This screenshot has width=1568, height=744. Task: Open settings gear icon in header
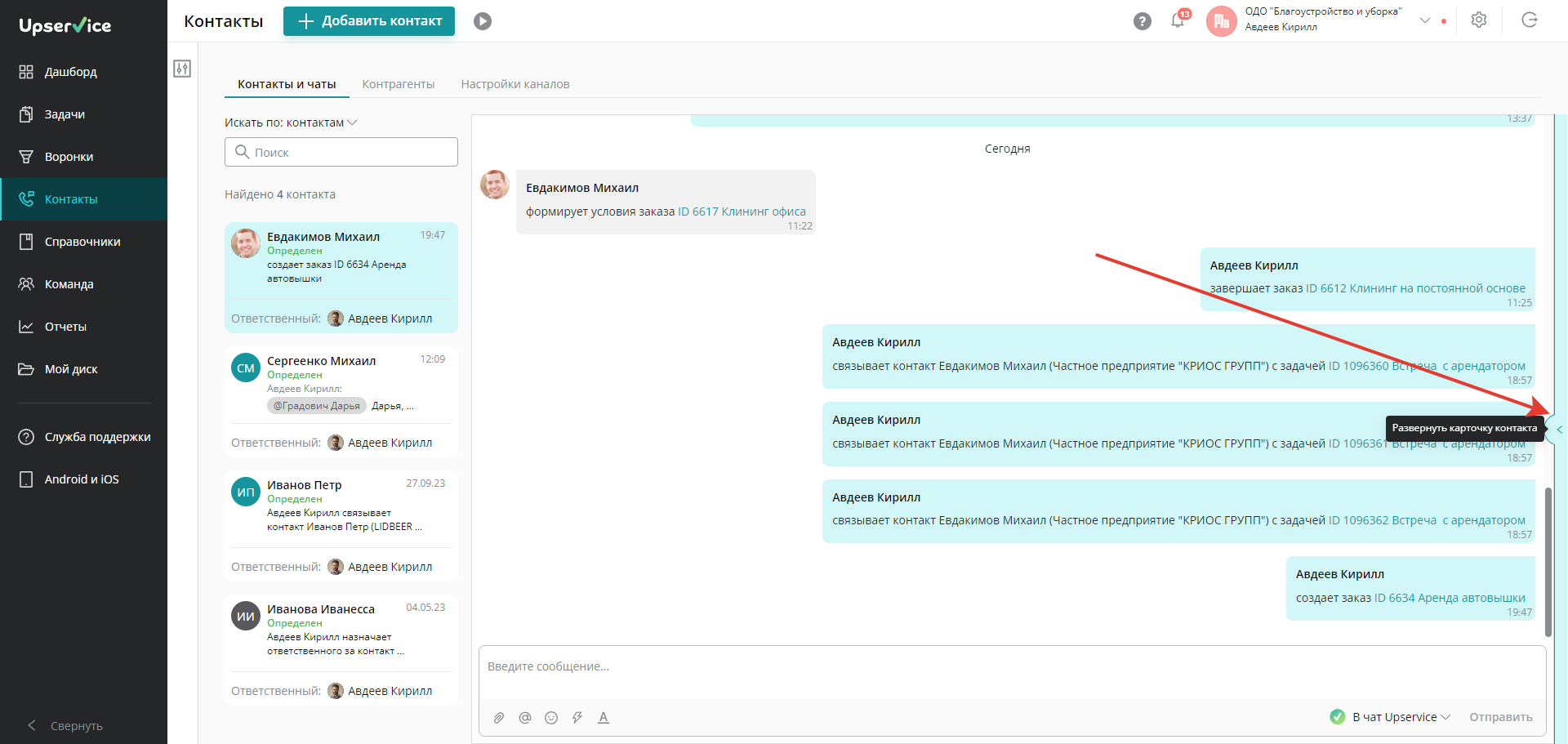coord(1479,20)
